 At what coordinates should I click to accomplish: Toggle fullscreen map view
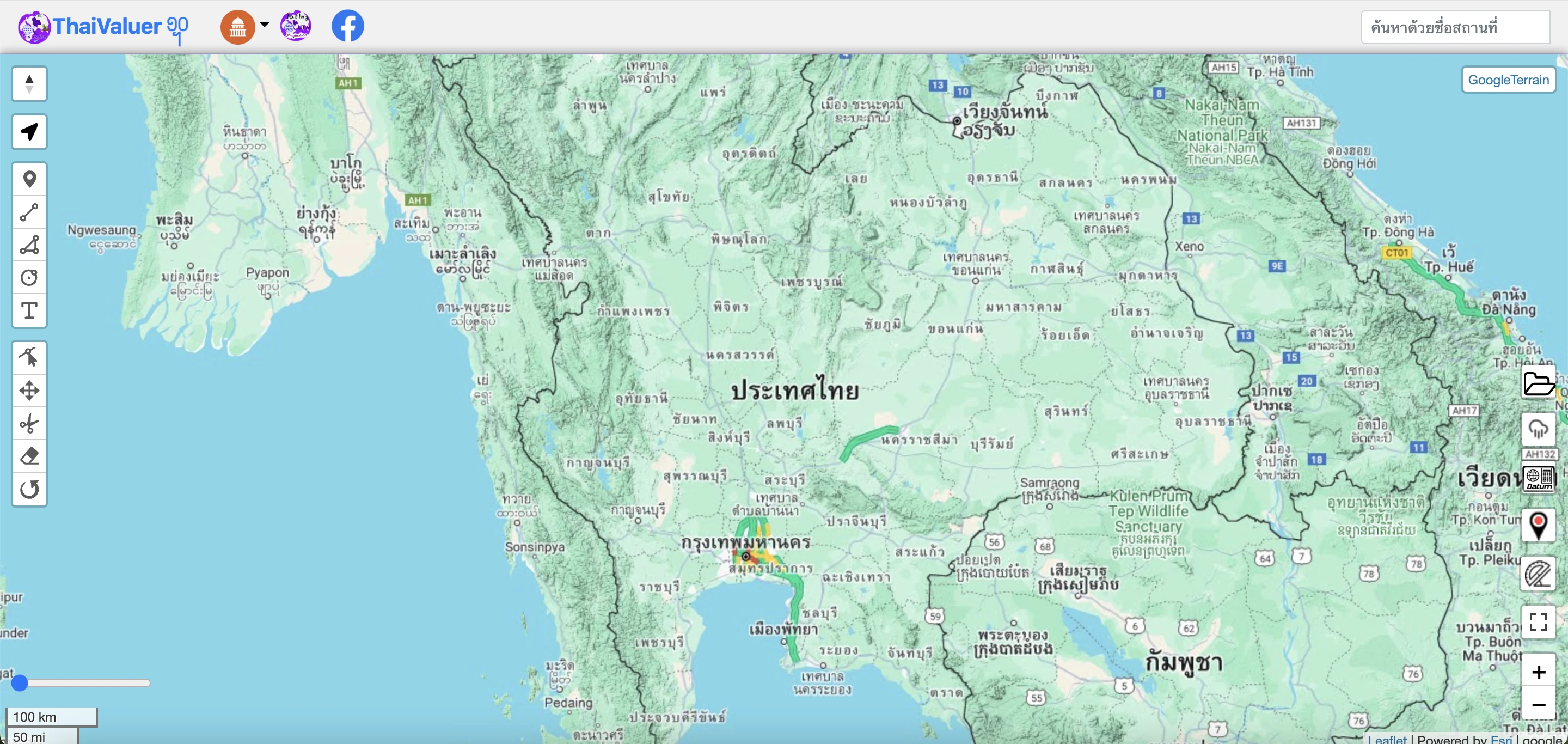point(1538,621)
